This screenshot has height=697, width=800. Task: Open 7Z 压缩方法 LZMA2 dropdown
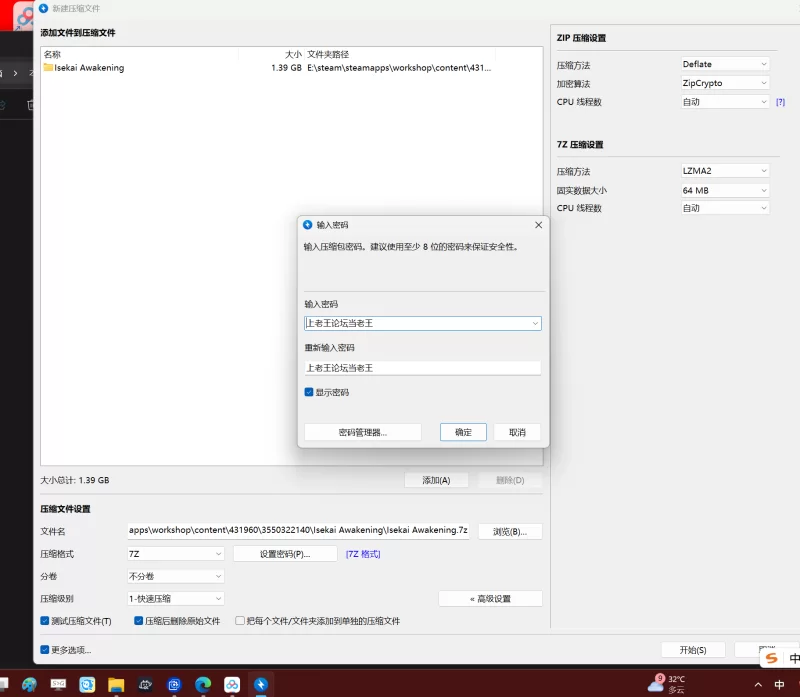(x=725, y=171)
